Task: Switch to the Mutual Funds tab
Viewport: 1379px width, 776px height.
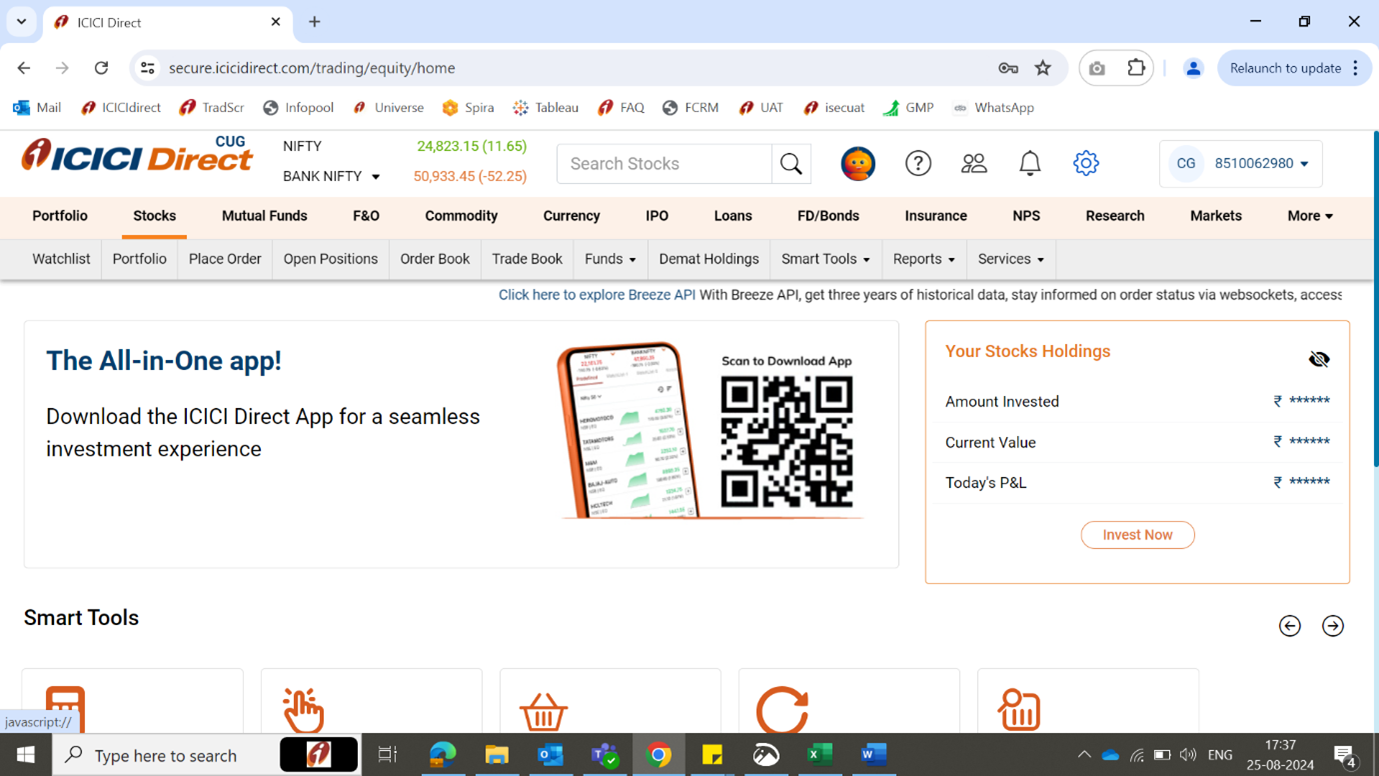Action: click(264, 216)
